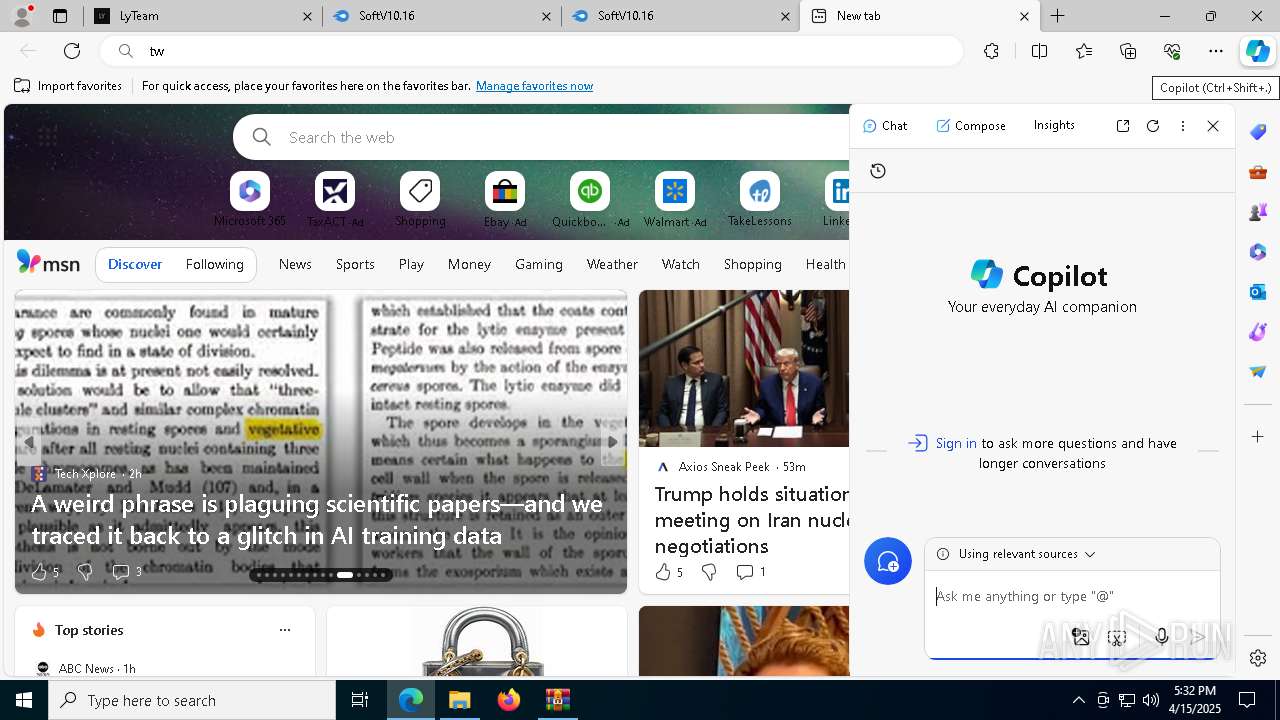Screen dimensions: 1280x720
Task: Open MSN Weather menu item
Action: click(612, 264)
